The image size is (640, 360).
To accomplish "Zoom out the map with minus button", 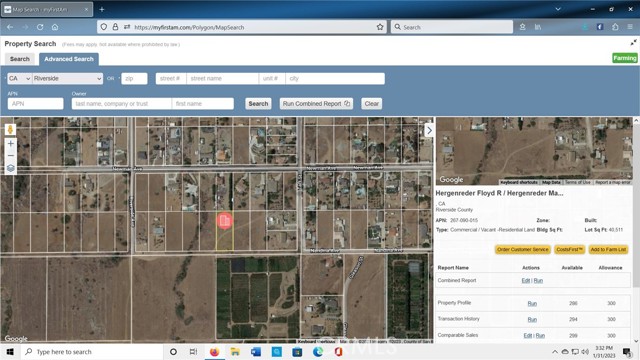I will [x=11, y=156].
